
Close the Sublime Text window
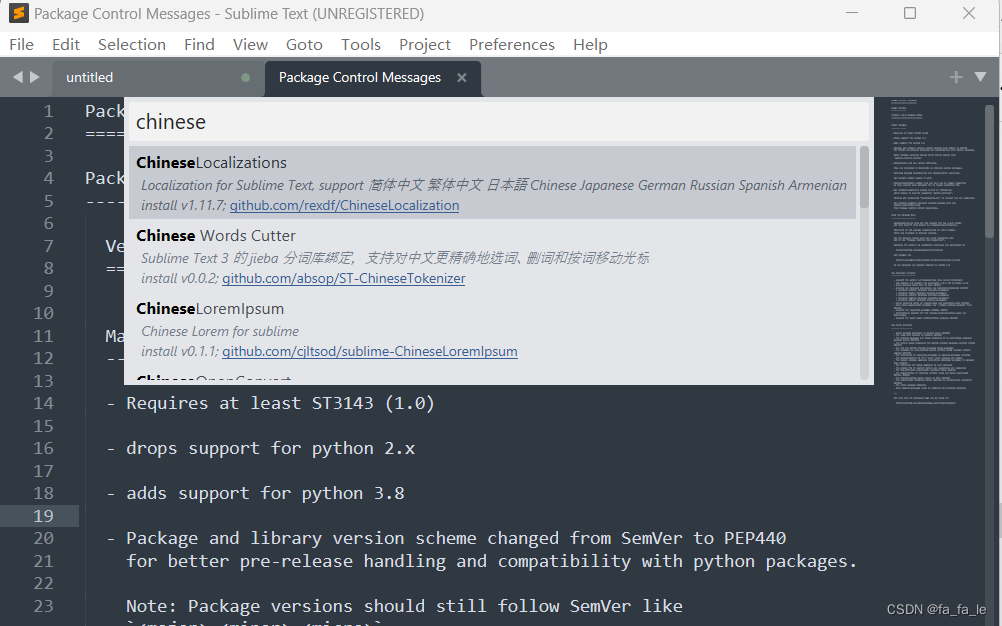[x=969, y=13]
